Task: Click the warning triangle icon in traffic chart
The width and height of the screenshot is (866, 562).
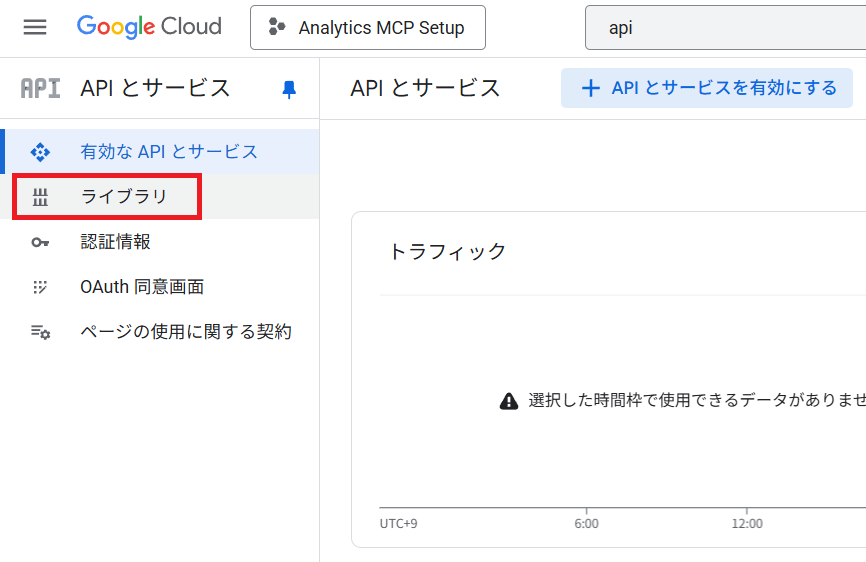Action: point(509,401)
